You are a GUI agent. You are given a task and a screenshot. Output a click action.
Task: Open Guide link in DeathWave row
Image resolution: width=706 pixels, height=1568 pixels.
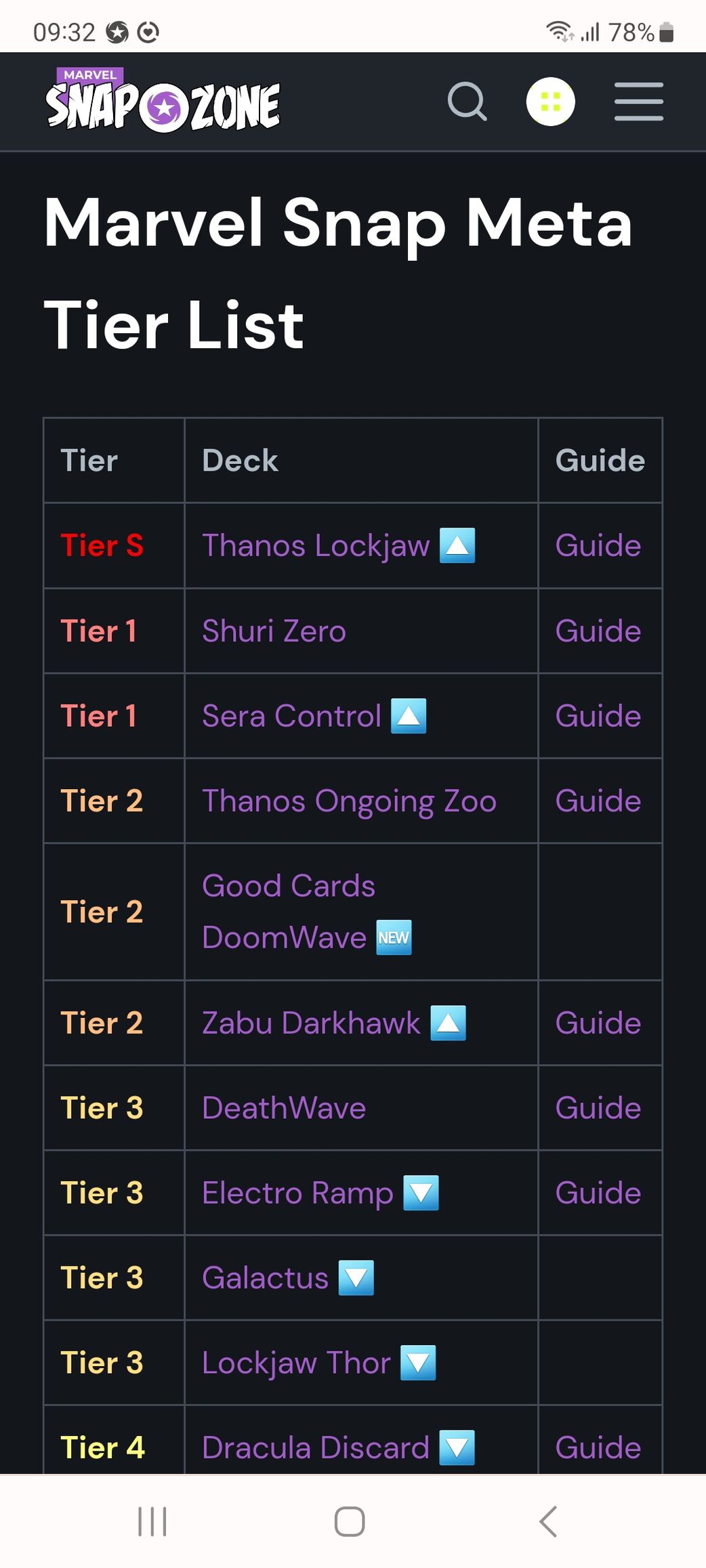pyautogui.click(x=598, y=1108)
